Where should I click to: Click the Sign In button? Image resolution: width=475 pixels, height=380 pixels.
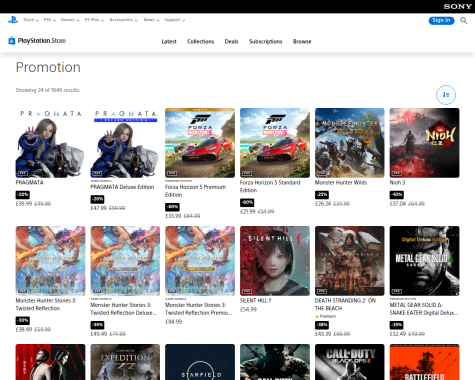point(441,20)
